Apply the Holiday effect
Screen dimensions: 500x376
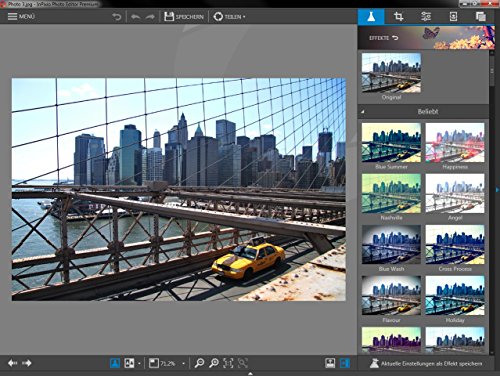pyautogui.click(x=455, y=295)
